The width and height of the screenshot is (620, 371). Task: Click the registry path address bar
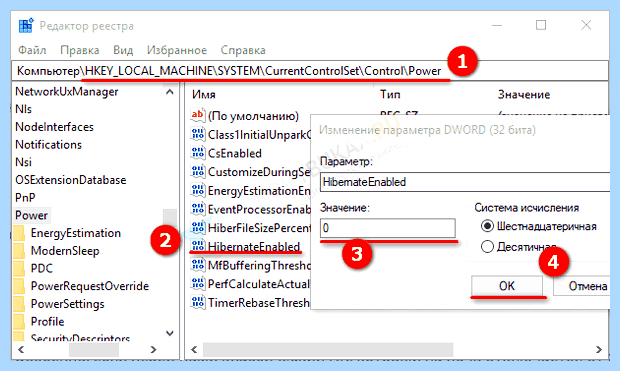tap(310, 71)
